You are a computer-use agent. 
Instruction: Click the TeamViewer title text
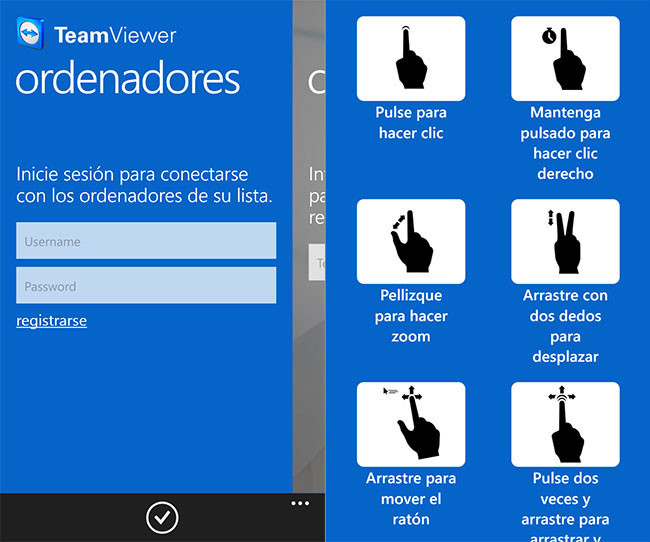pos(115,35)
